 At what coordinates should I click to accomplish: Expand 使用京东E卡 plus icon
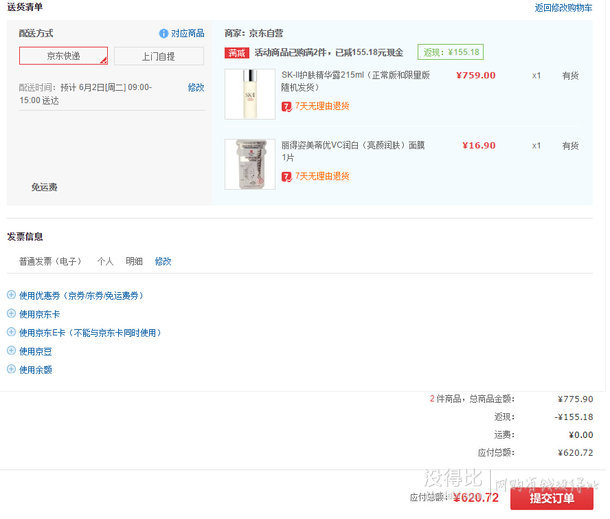[11, 332]
